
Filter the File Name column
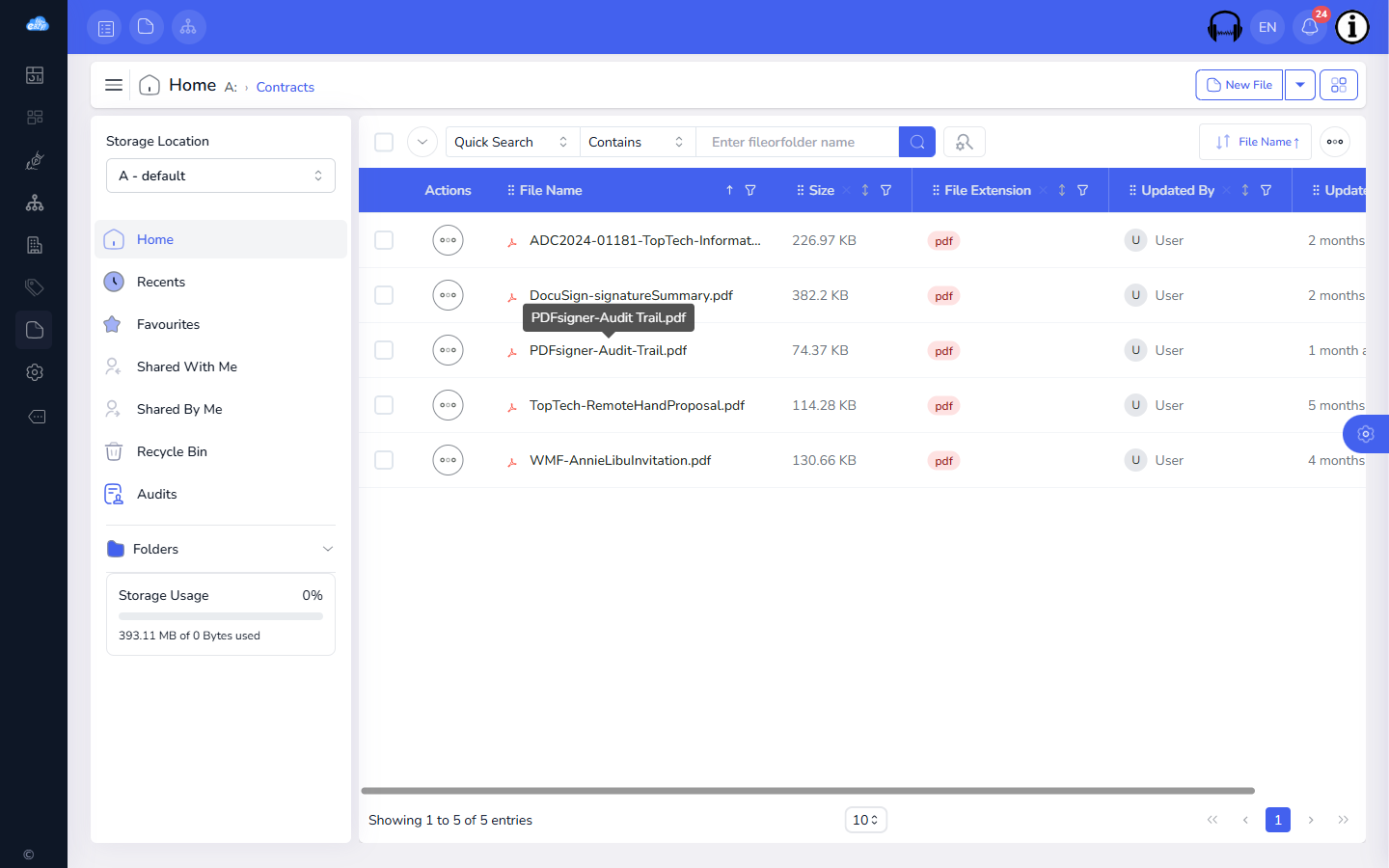click(750, 190)
